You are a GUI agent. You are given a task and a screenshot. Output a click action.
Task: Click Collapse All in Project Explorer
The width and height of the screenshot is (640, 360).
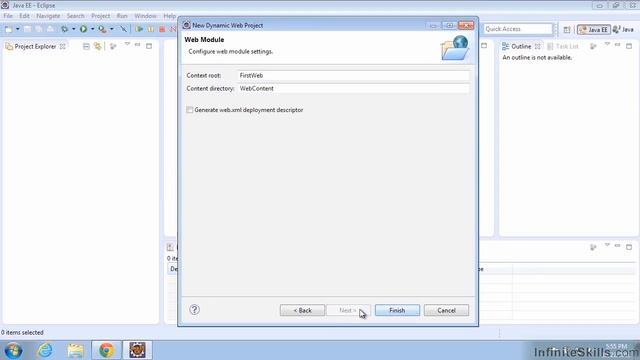(86, 47)
